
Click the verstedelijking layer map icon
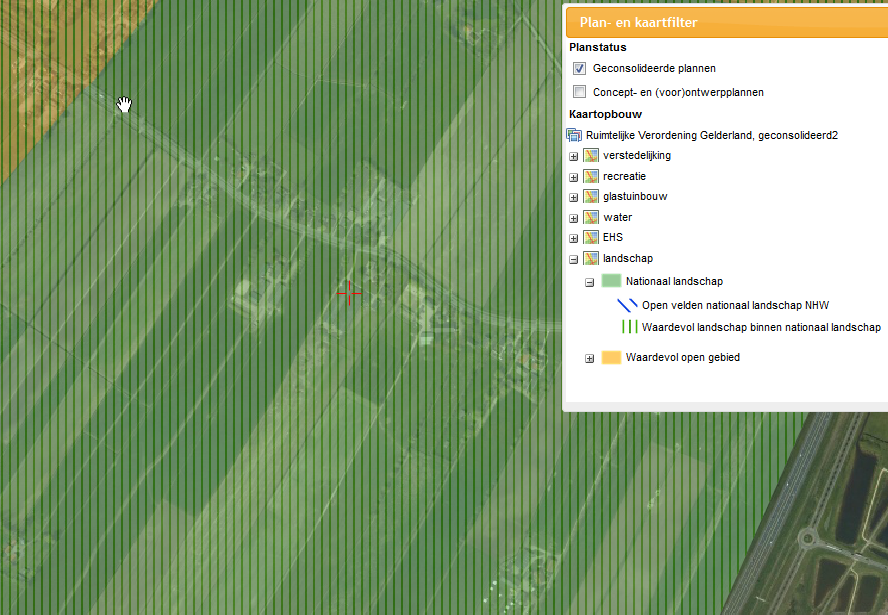[x=591, y=156]
